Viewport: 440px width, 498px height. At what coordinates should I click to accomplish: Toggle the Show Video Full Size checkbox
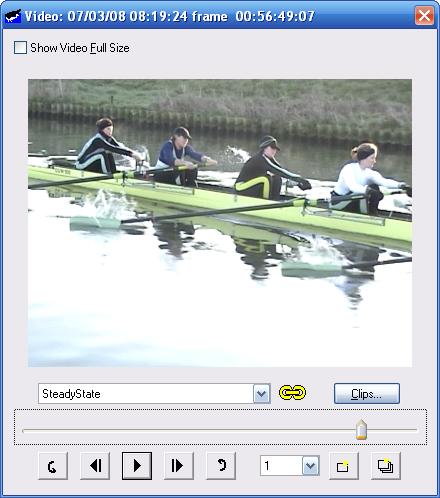(20, 48)
